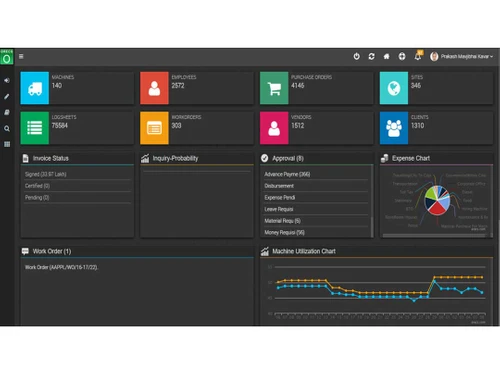
Task: Open the Workorders orange tile icon
Action: (154, 128)
